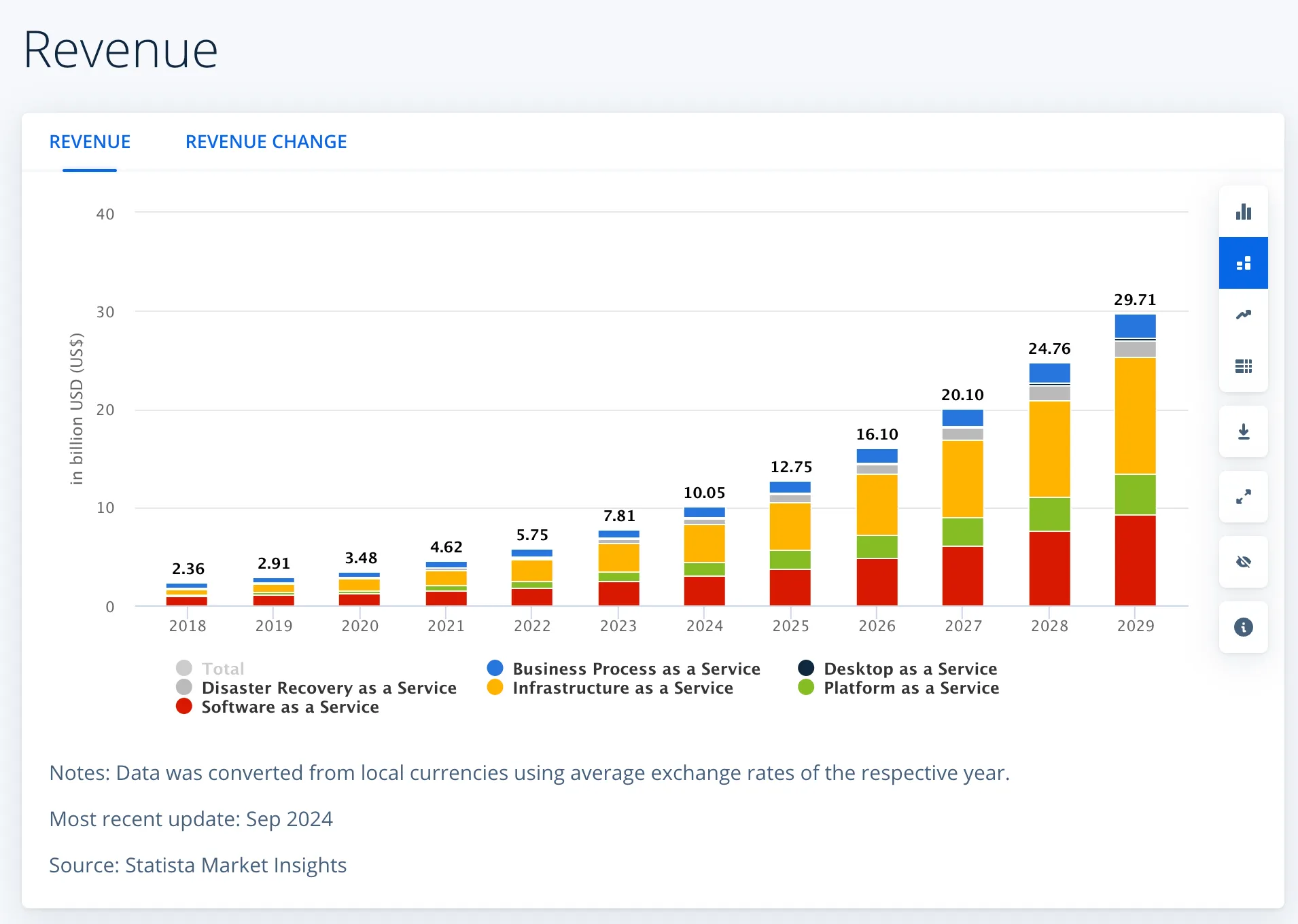1298x924 pixels.
Task: Switch to the Revenue Change tab
Action: (x=266, y=142)
